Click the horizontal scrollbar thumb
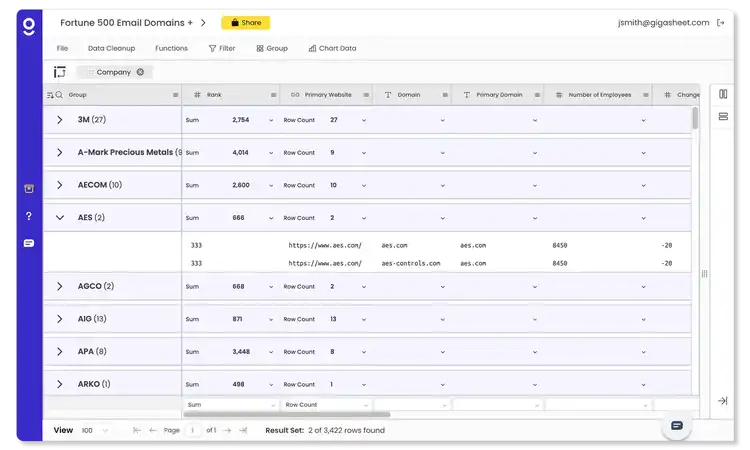750x450 pixels. tap(287, 415)
